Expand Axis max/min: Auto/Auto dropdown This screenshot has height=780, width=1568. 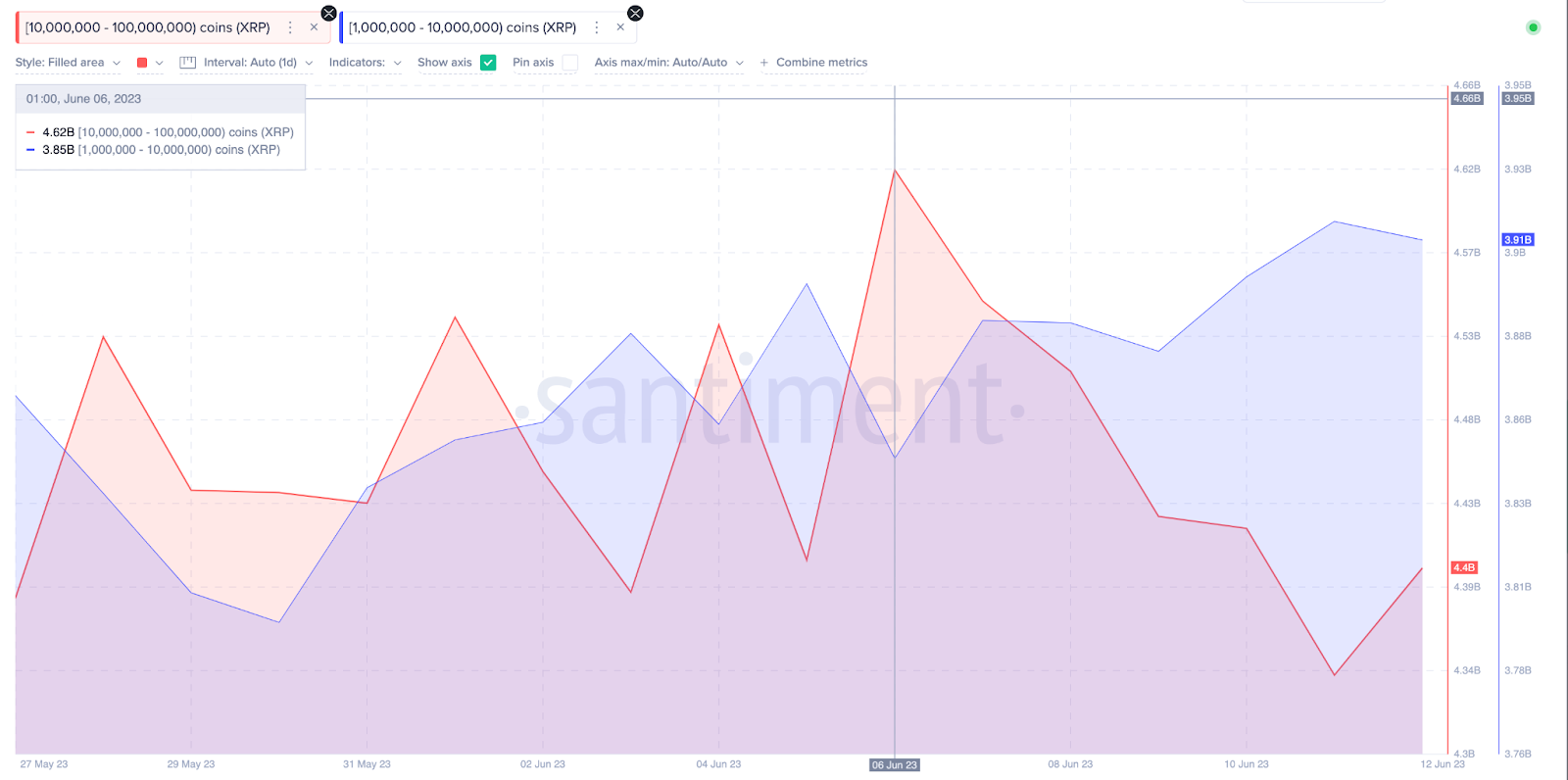669,63
